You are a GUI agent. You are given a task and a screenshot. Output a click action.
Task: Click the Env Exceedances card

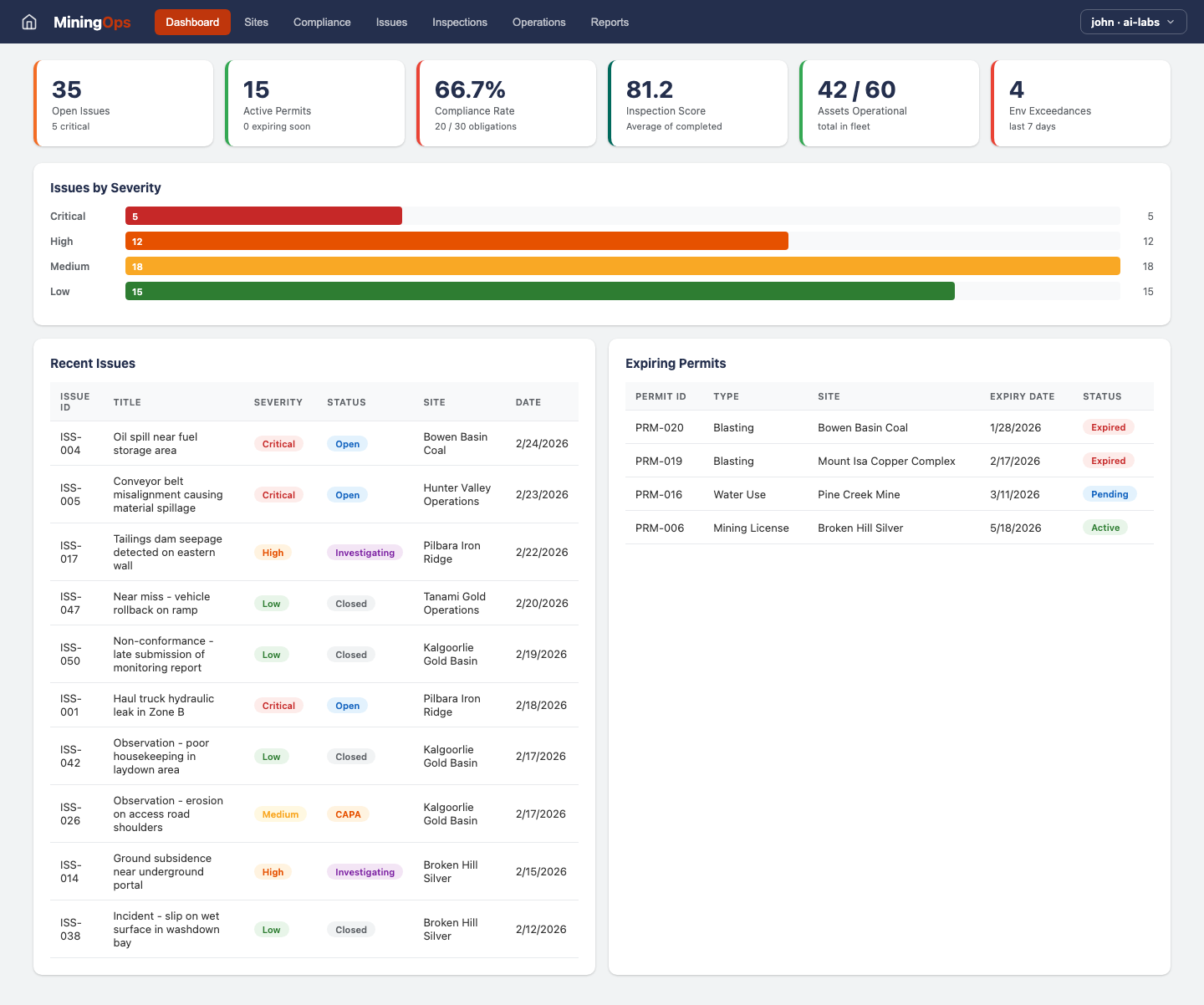(1080, 103)
